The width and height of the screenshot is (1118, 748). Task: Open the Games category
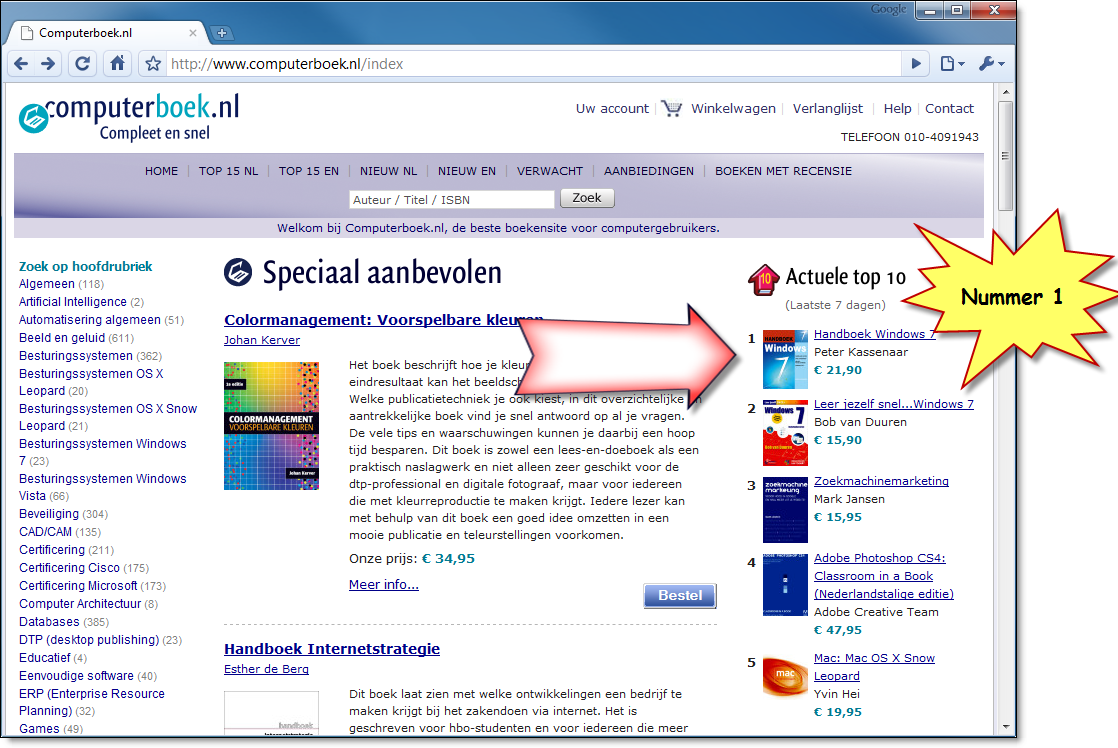pos(39,728)
